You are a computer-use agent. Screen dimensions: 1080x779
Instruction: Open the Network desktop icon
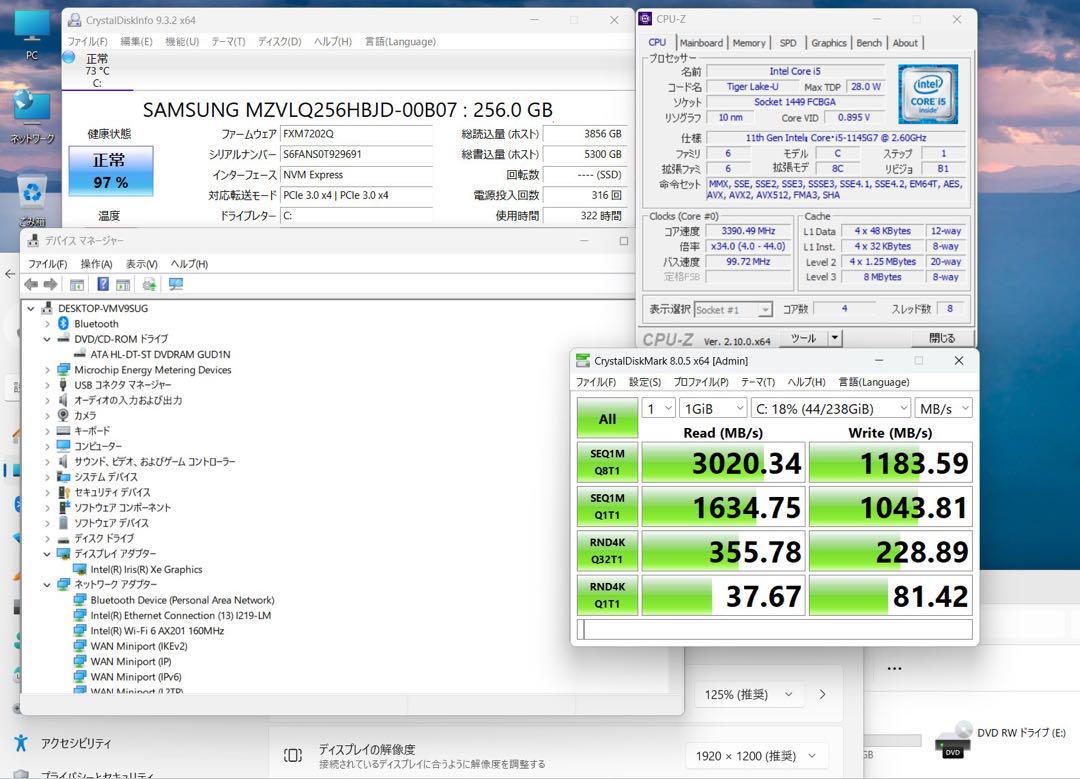pyautogui.click(x=32, y=116)
